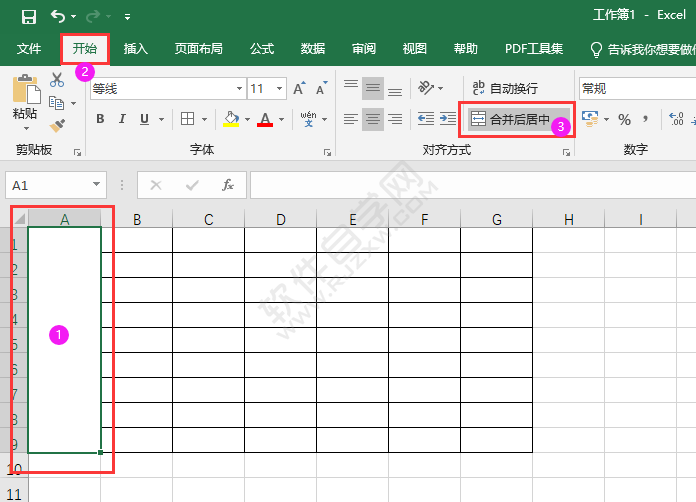Click the Save icon in quick access toolbar
The height and width of the screenshot is (502, 696).
[x=29, y=17]
